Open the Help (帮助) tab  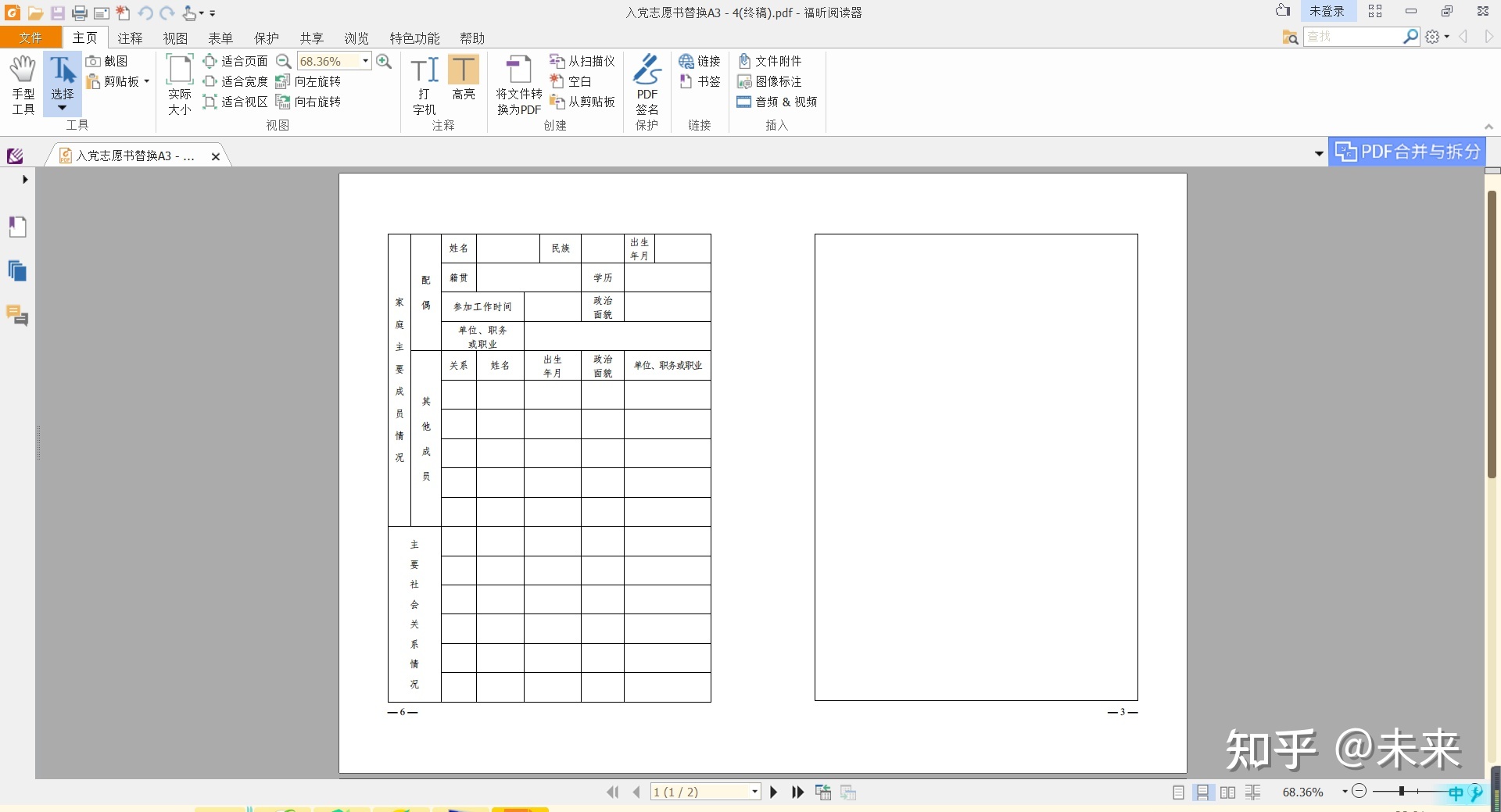click(x=472, y=38)
